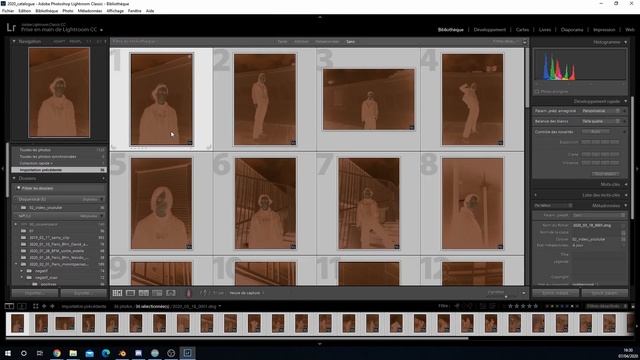
Task: Open toolbar content dropdown arrow
Action: tap(524, 293)
